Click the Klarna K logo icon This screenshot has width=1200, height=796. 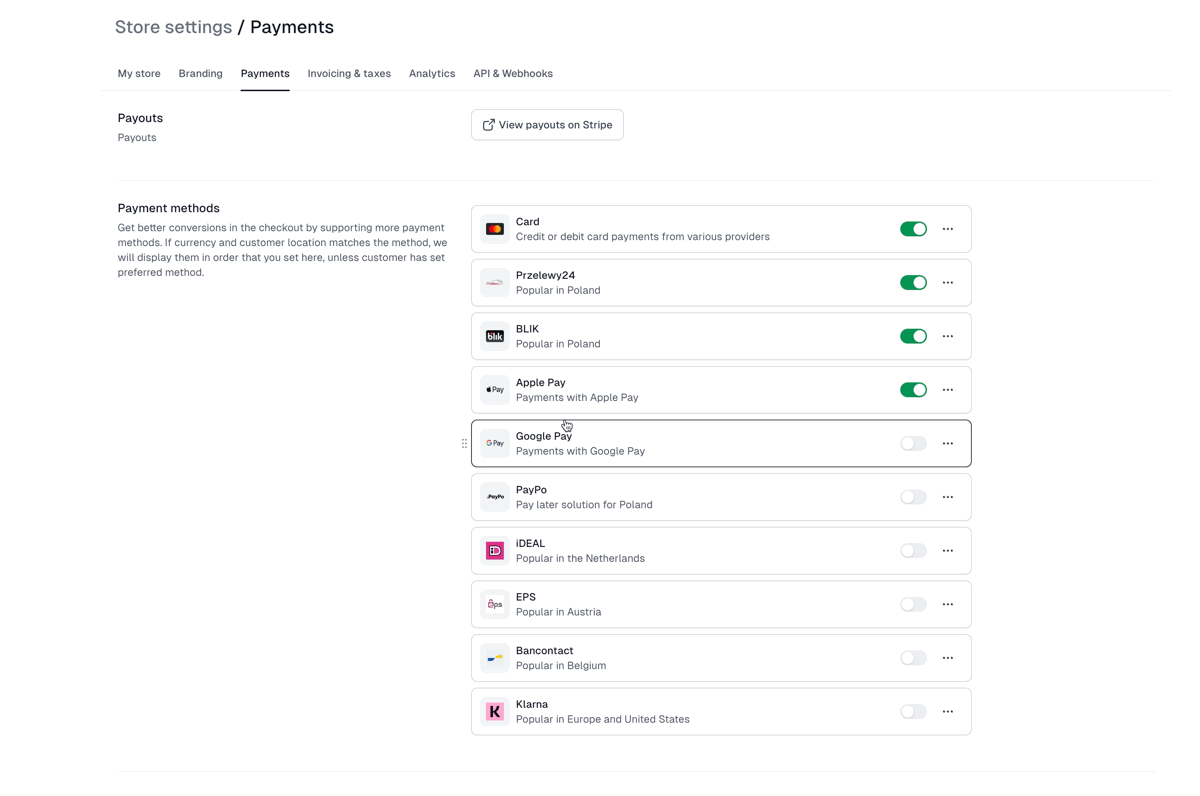click(495, 712)
